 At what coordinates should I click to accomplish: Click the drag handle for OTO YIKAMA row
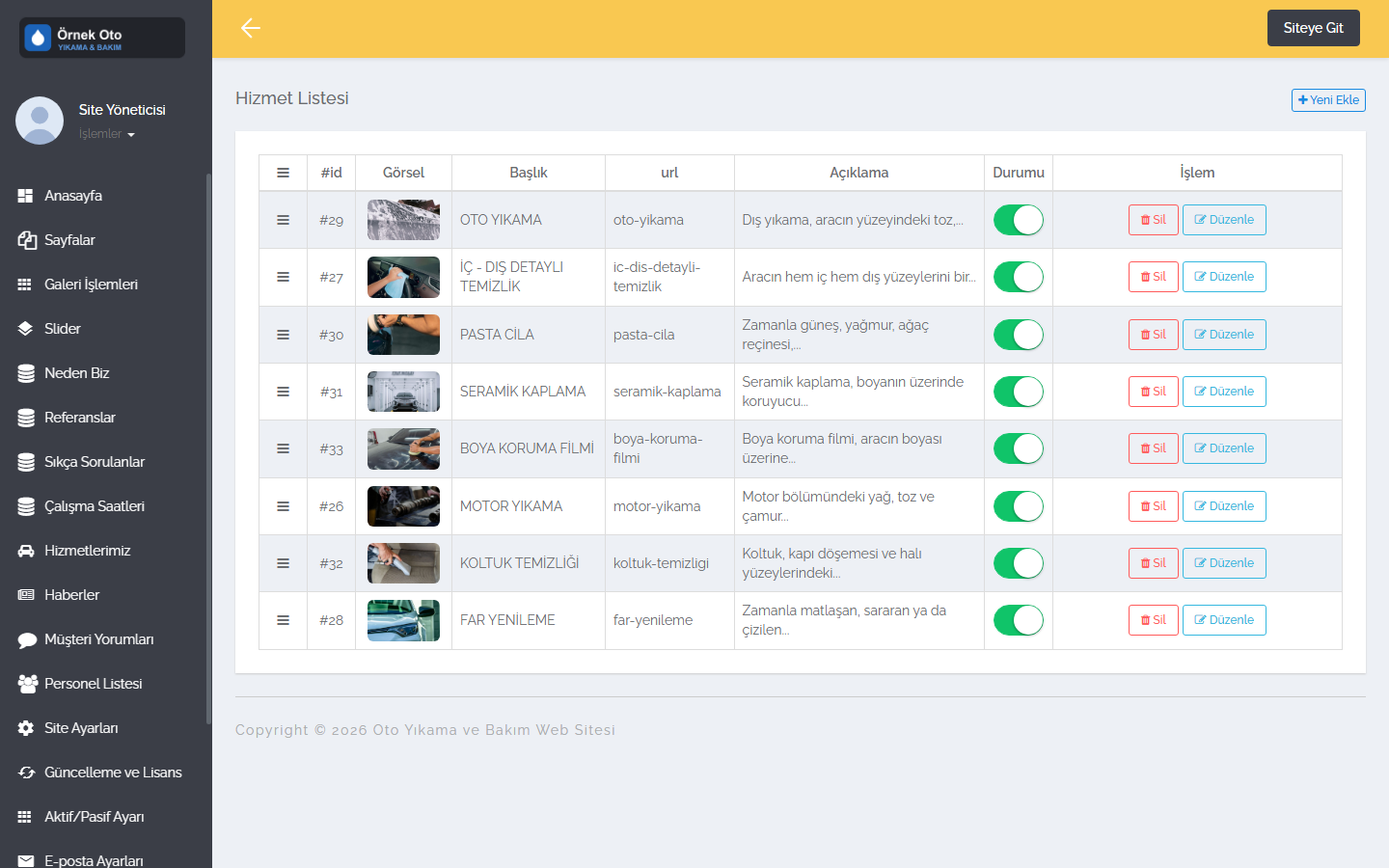(283, 220)
